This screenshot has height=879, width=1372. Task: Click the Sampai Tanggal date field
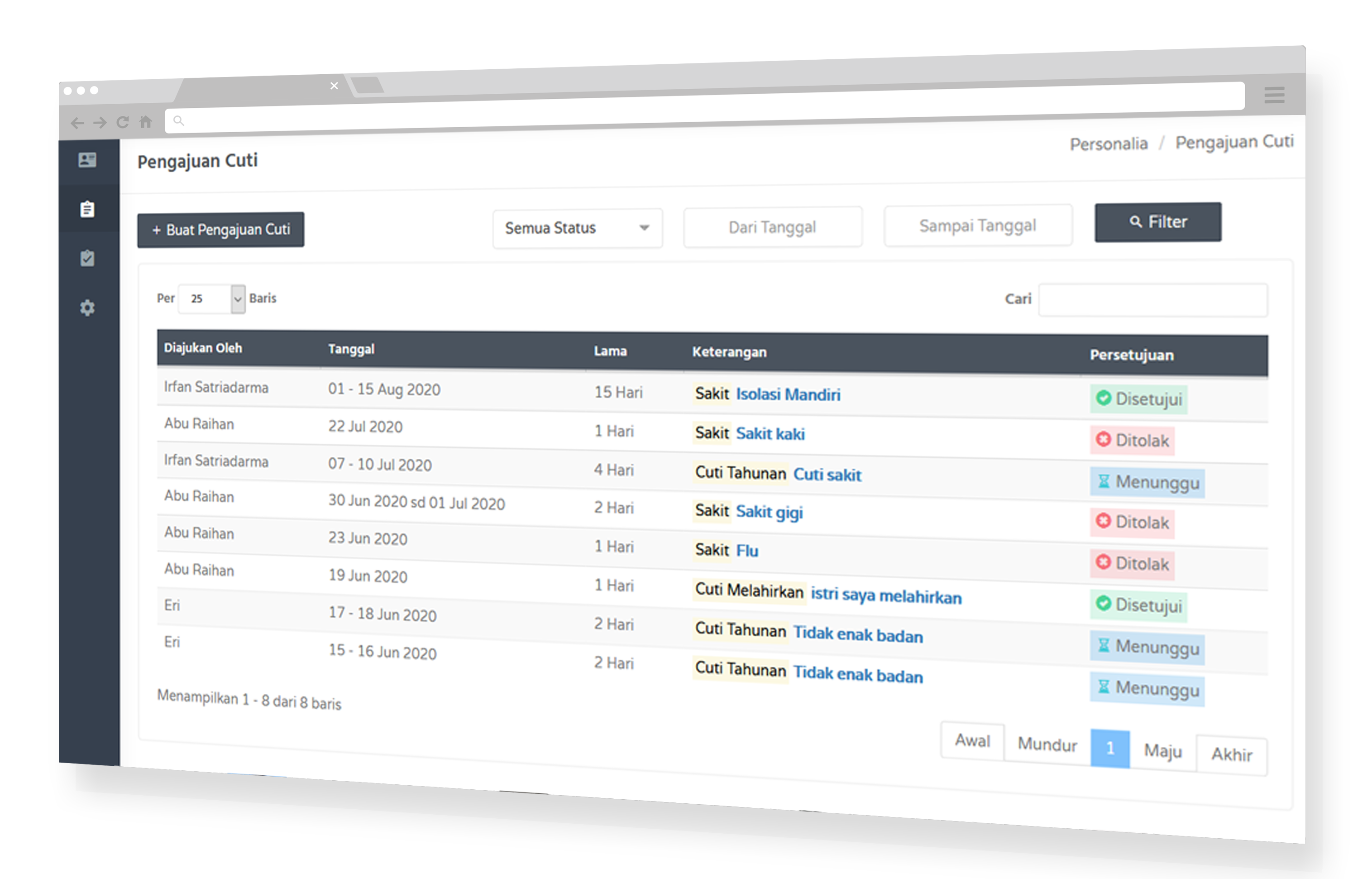coord(977,226)
